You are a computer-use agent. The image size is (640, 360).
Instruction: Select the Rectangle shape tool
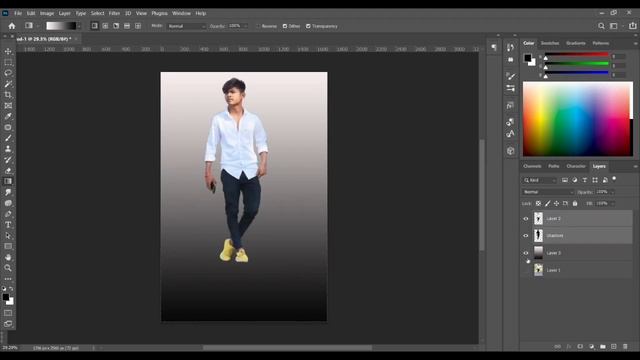(x=8, y=246)
